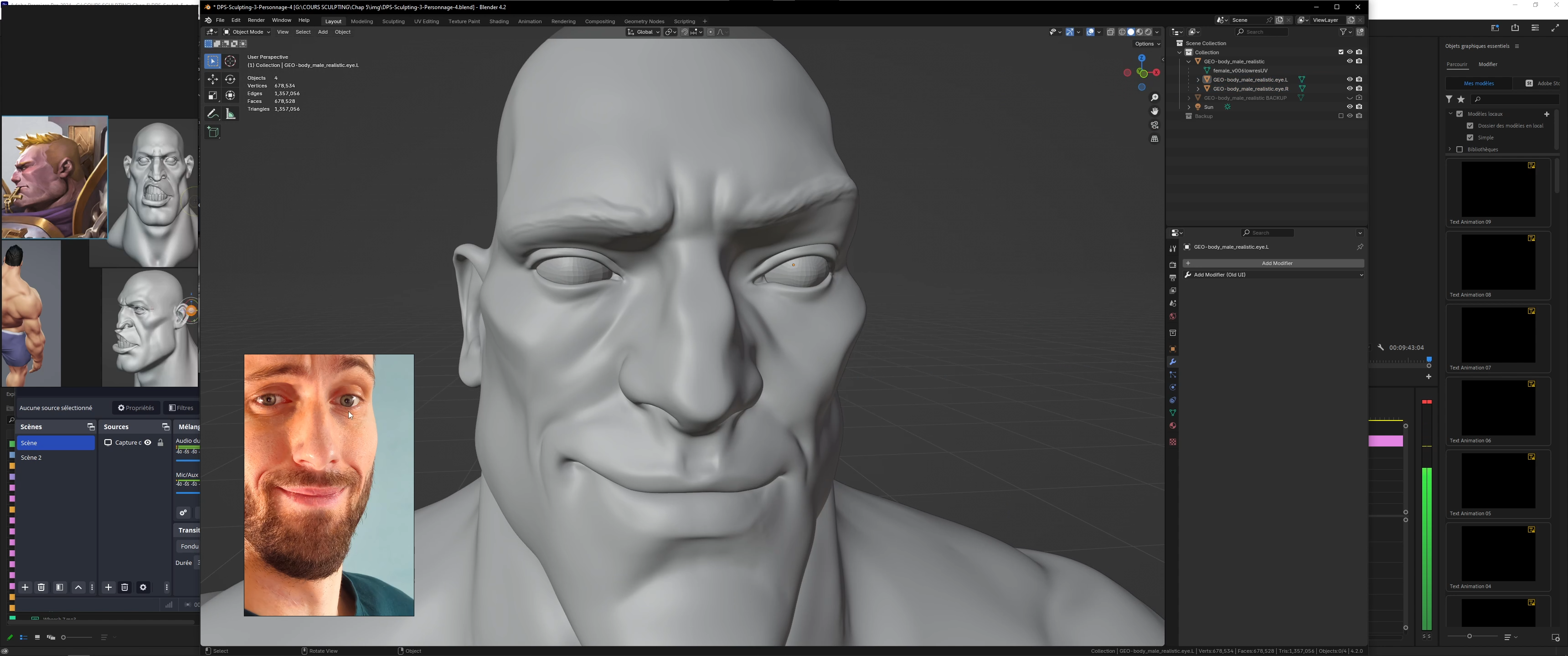Select the Cursor tool in the toolbar
Viewport: 1568px width, 656px height.
[x=230, y=61]
